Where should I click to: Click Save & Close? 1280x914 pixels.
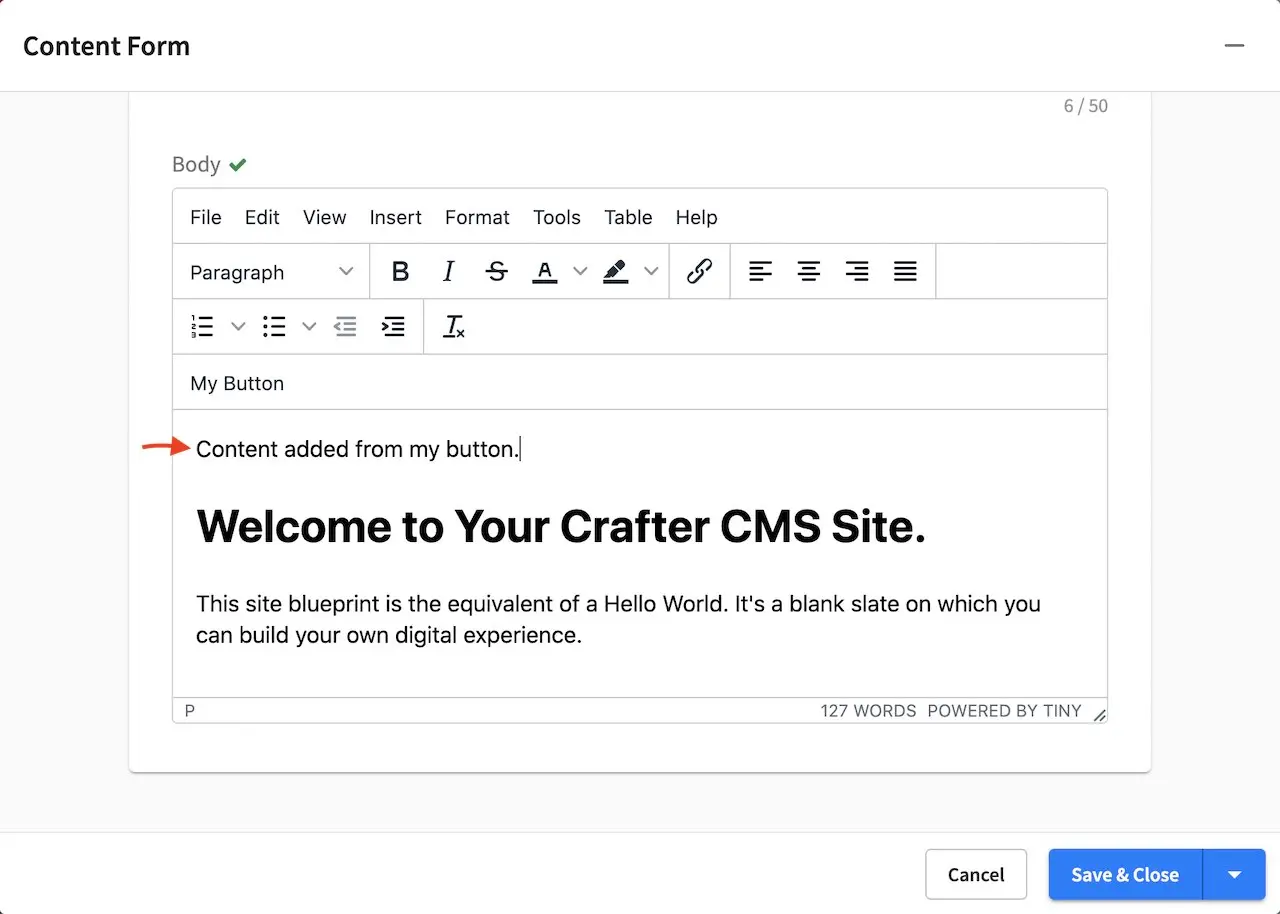pos(1125,875)
